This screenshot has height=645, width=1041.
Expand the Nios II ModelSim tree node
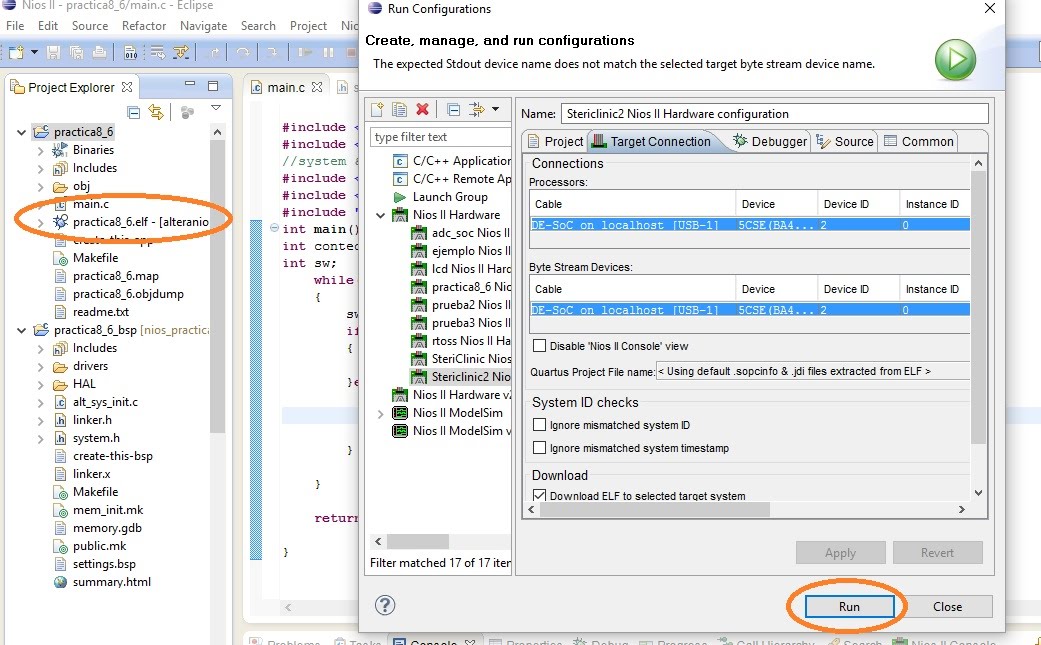pyautogui.click(x=380, y=413)
